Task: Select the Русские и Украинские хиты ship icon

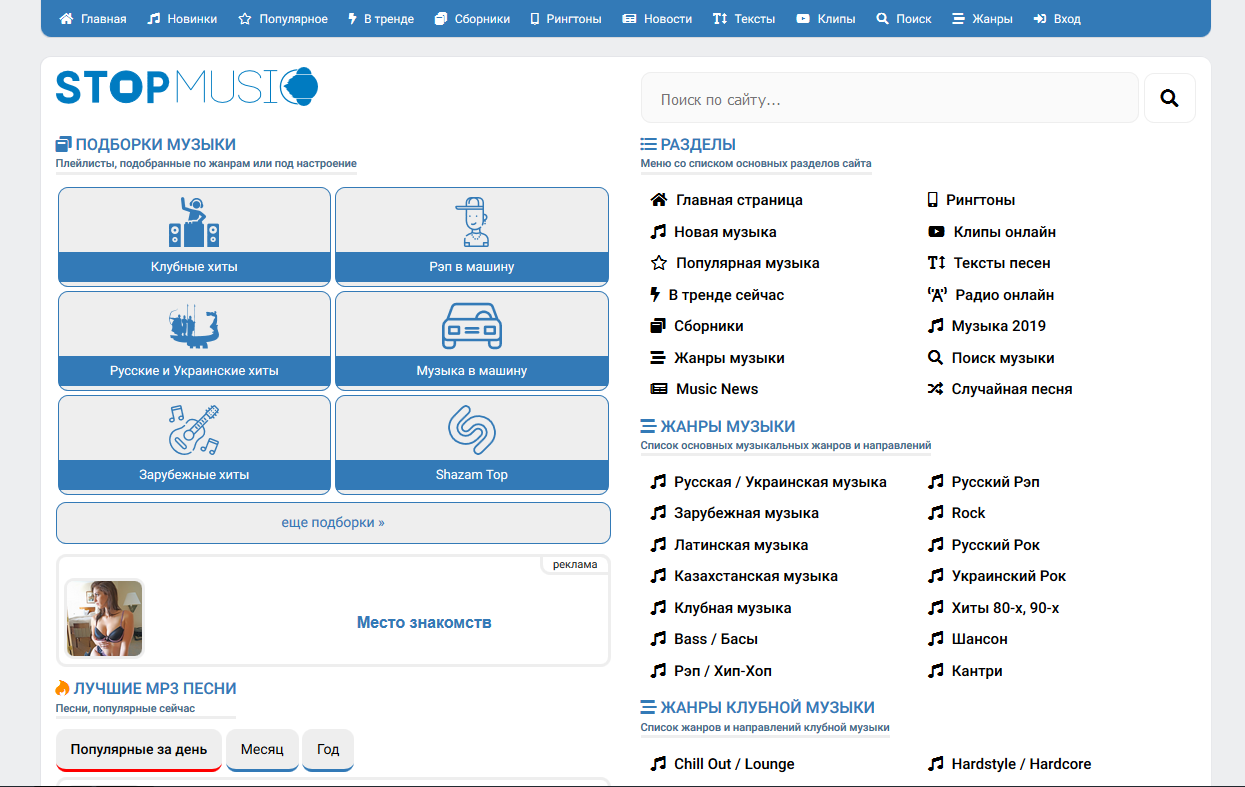Action: click(194, 325)
